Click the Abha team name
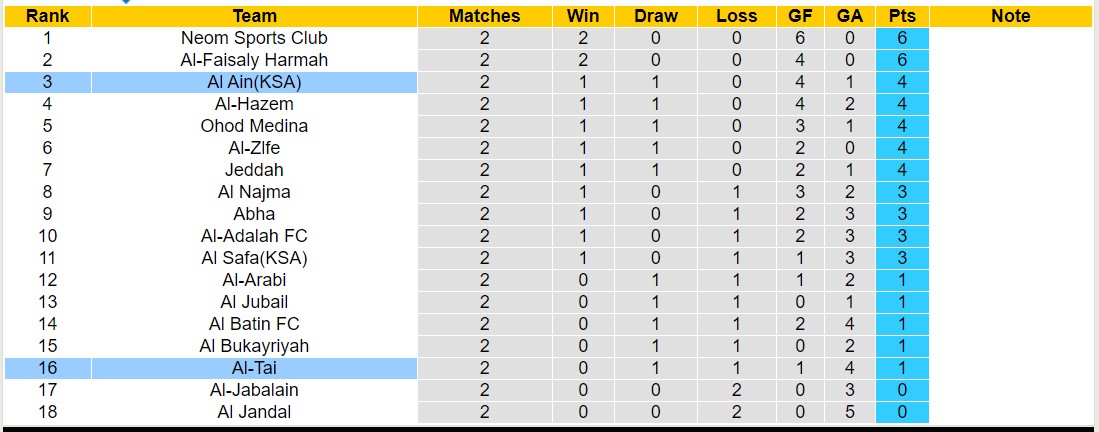 [254, 214]
